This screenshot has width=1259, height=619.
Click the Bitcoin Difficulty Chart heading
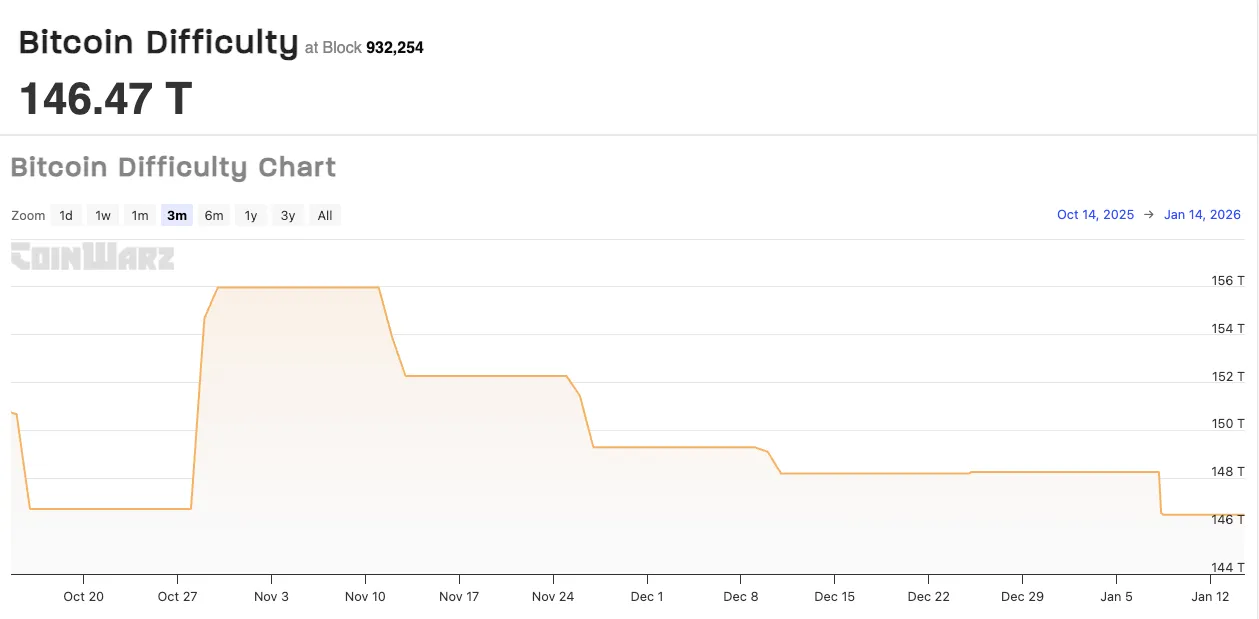(x=173, y=167)
